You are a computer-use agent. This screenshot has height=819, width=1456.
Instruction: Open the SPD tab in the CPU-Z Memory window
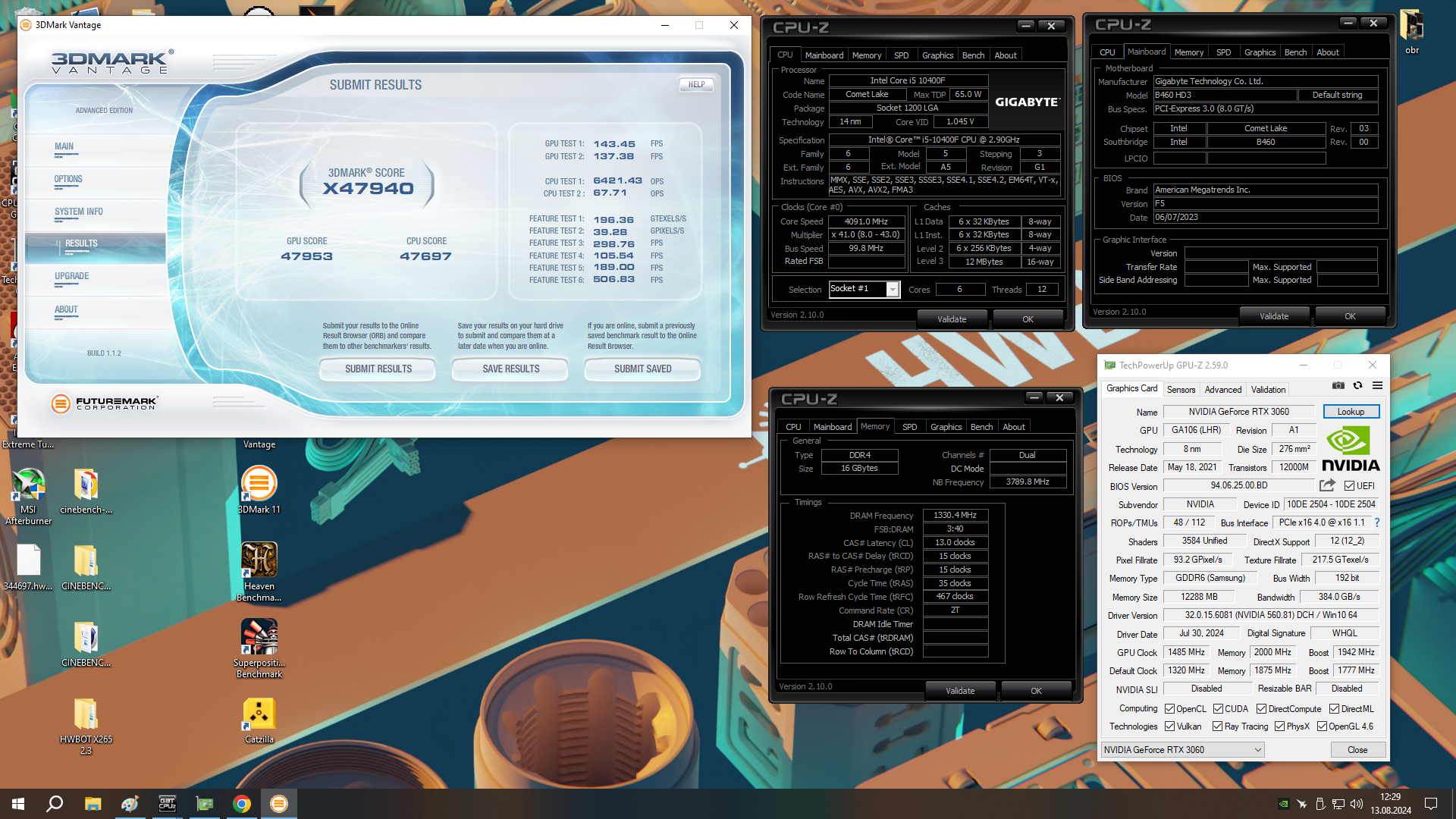[x=909, y=427]
